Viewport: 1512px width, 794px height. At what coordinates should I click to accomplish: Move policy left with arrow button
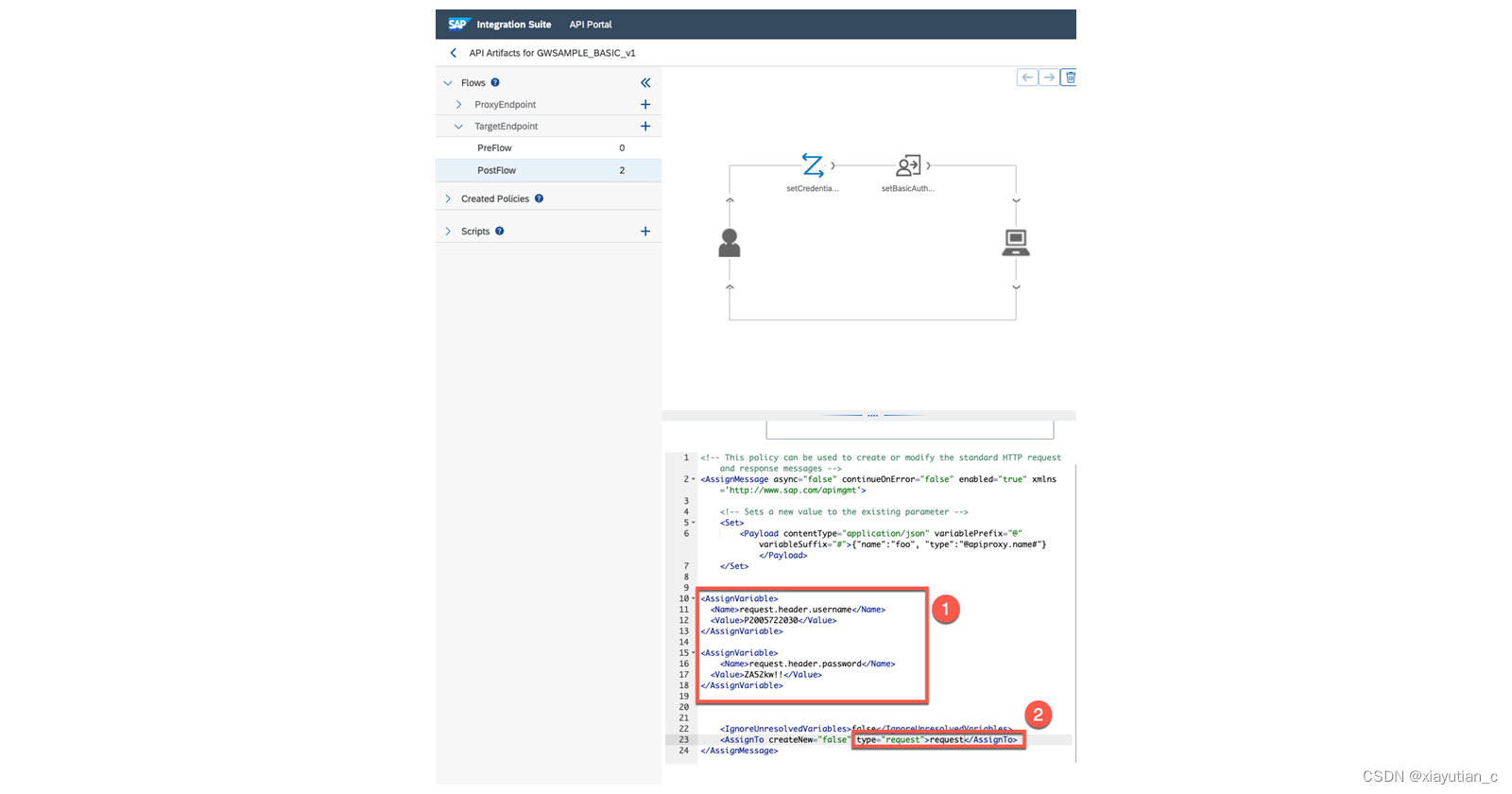point(1027,78)
